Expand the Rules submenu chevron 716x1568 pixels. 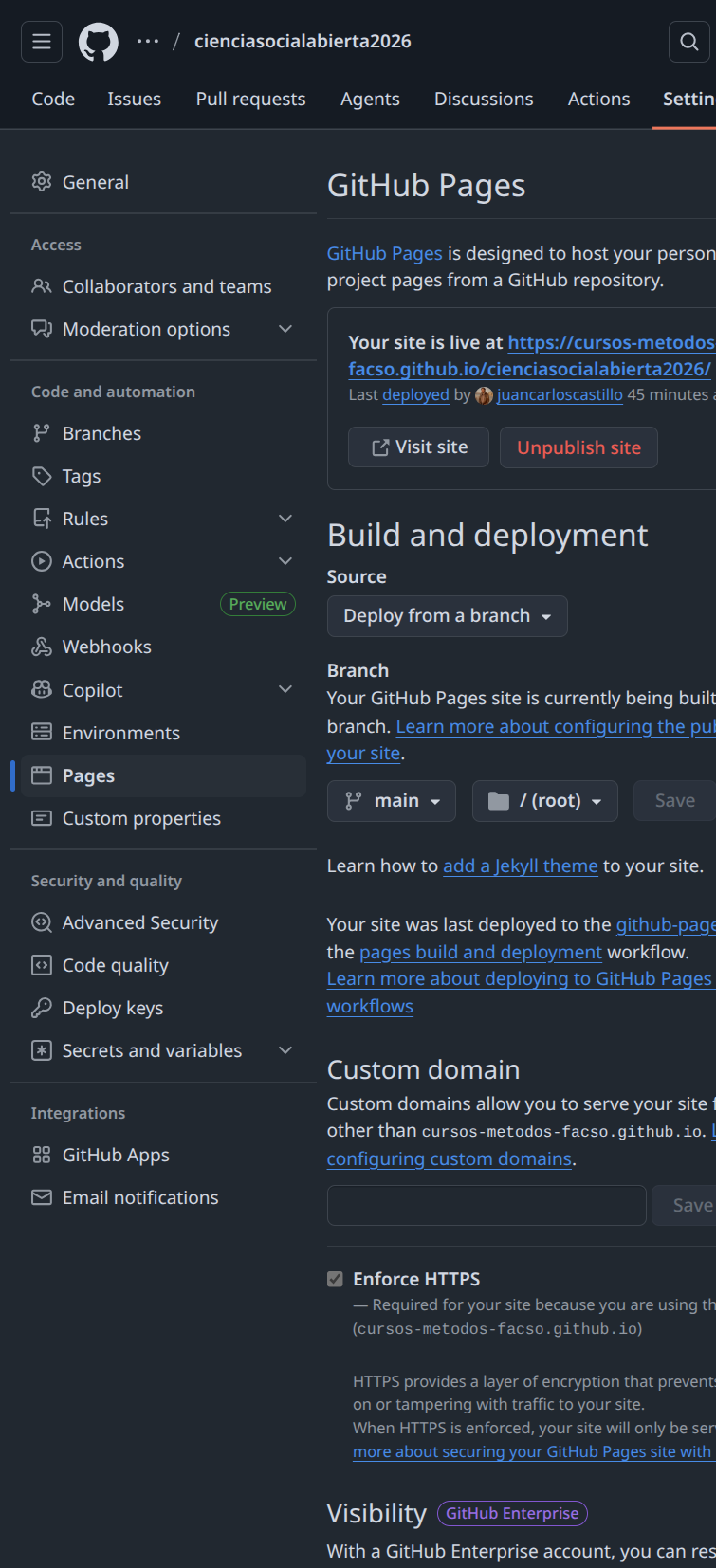coord(285,518)
